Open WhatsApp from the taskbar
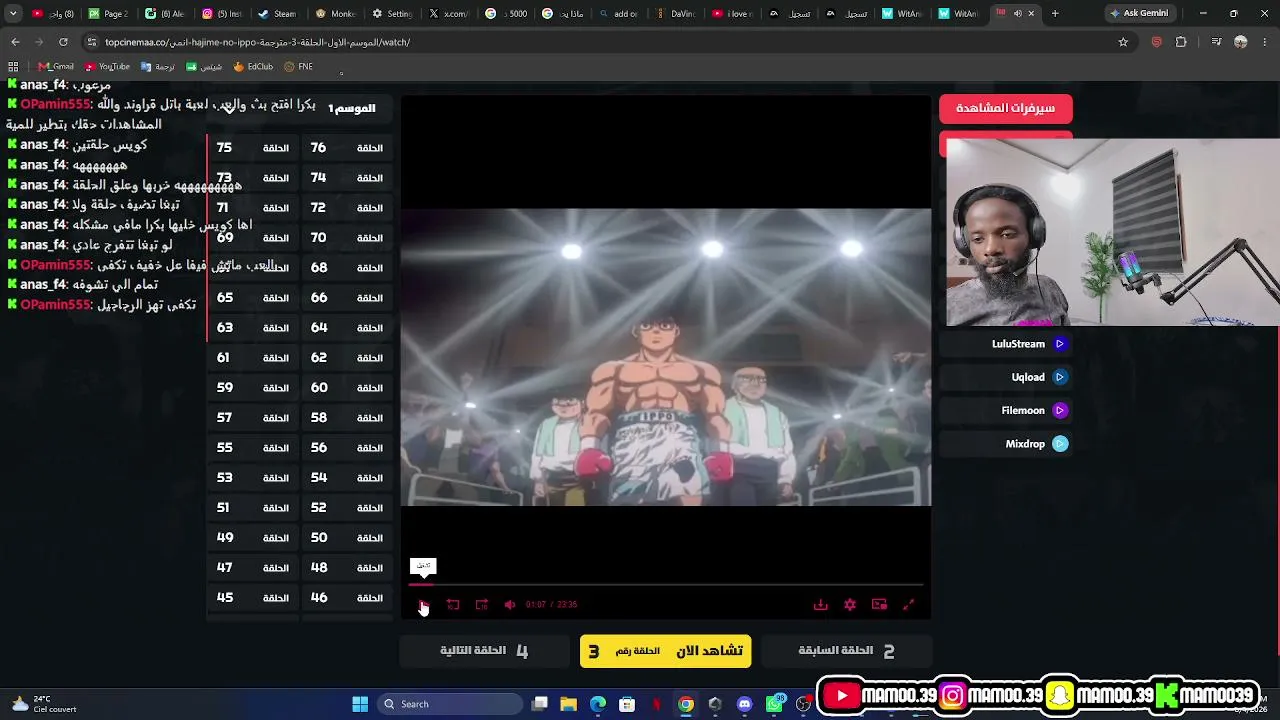This screenshot has width=1280, height=720. coord(777,704)
